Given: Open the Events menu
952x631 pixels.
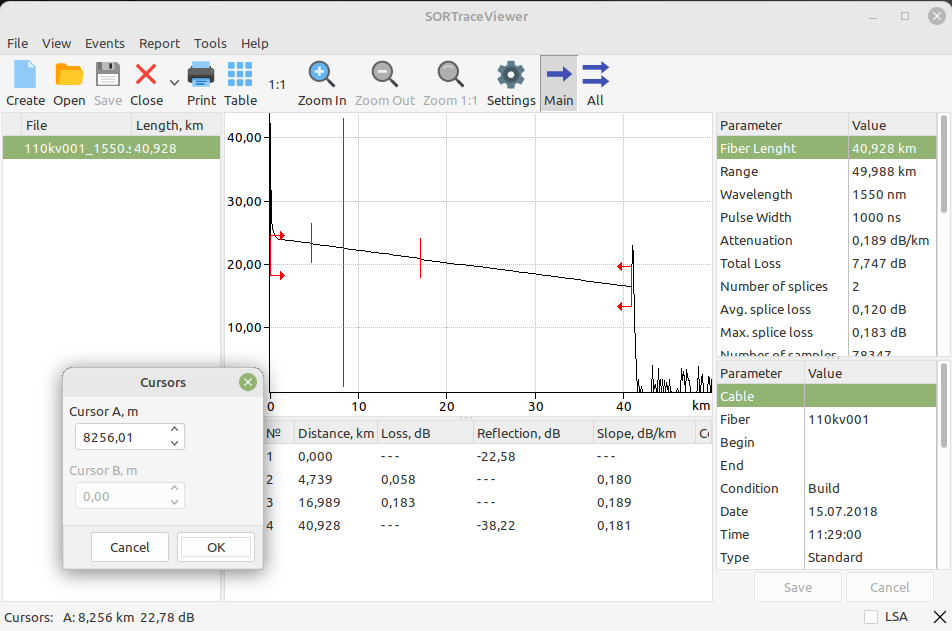Looking at the screenshot, I should [105, 43].
